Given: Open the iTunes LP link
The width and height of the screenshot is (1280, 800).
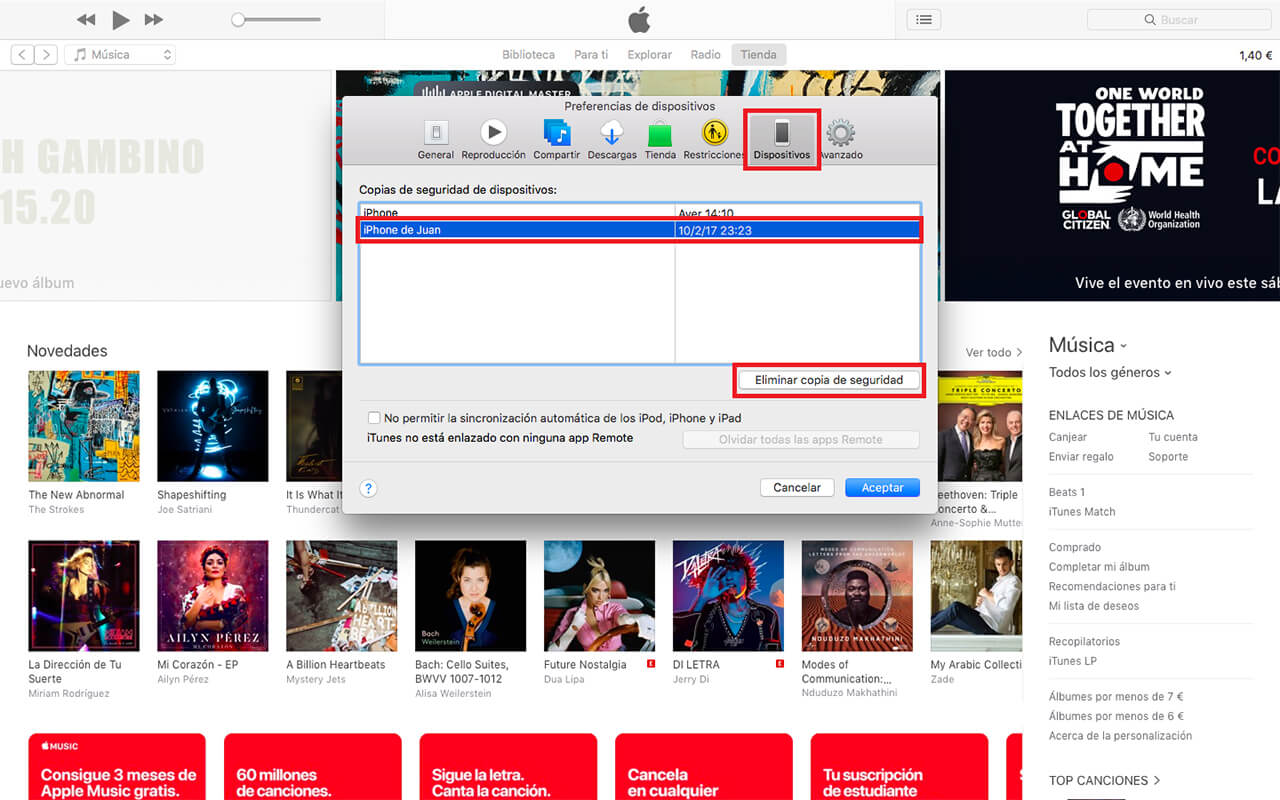Looking at the screenshot, I should pos(1072,661).
